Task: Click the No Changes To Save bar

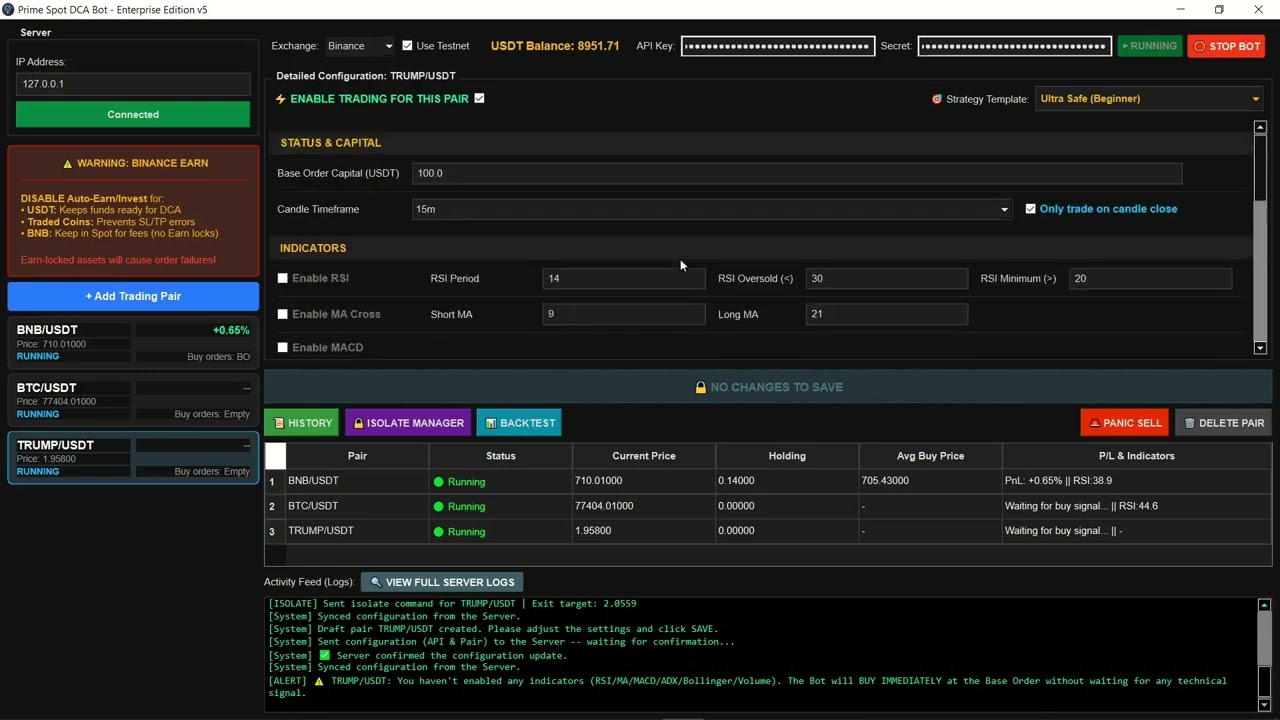Action: pyautogui.click(x=768, y=387)
